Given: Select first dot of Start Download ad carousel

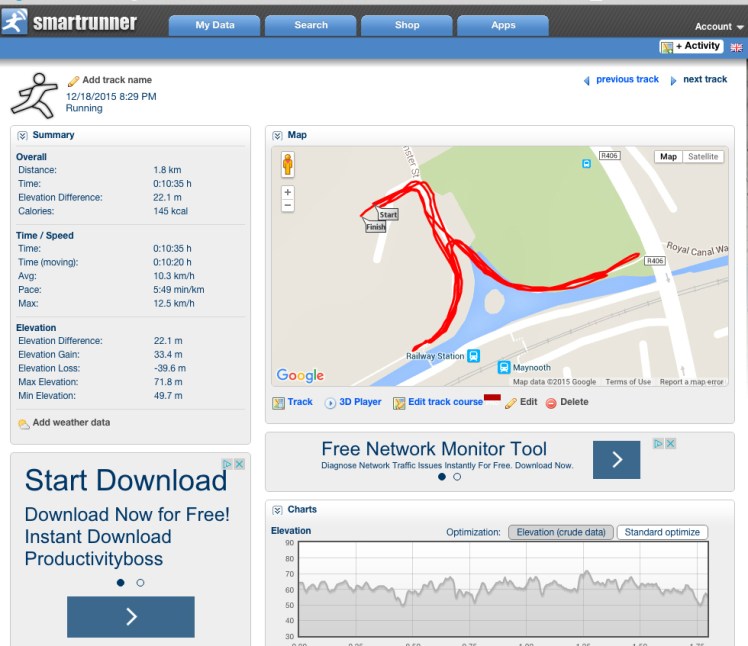Looking at the screenshot, I should pos(121,583).
